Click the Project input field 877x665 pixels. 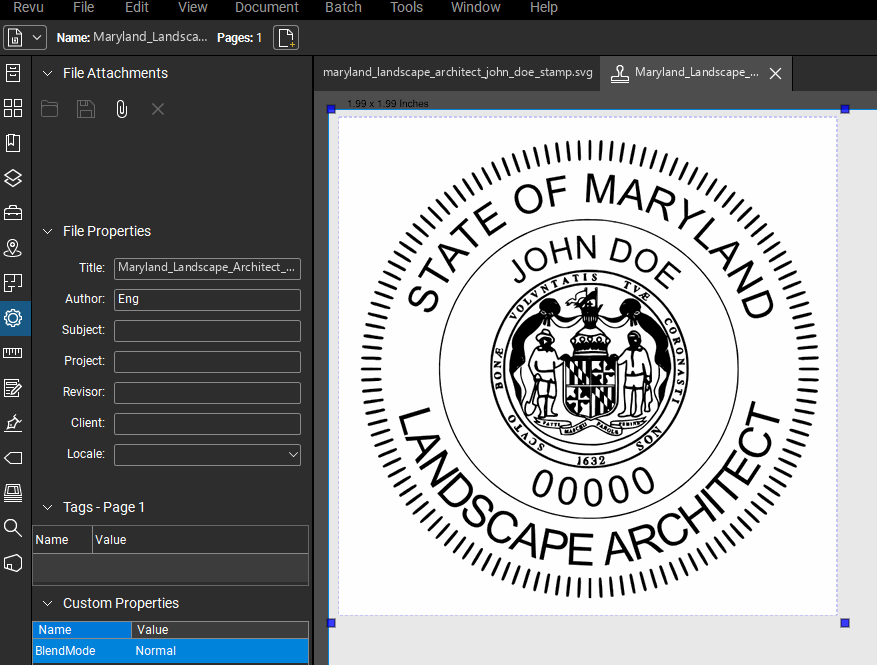(x=208, y=362)
